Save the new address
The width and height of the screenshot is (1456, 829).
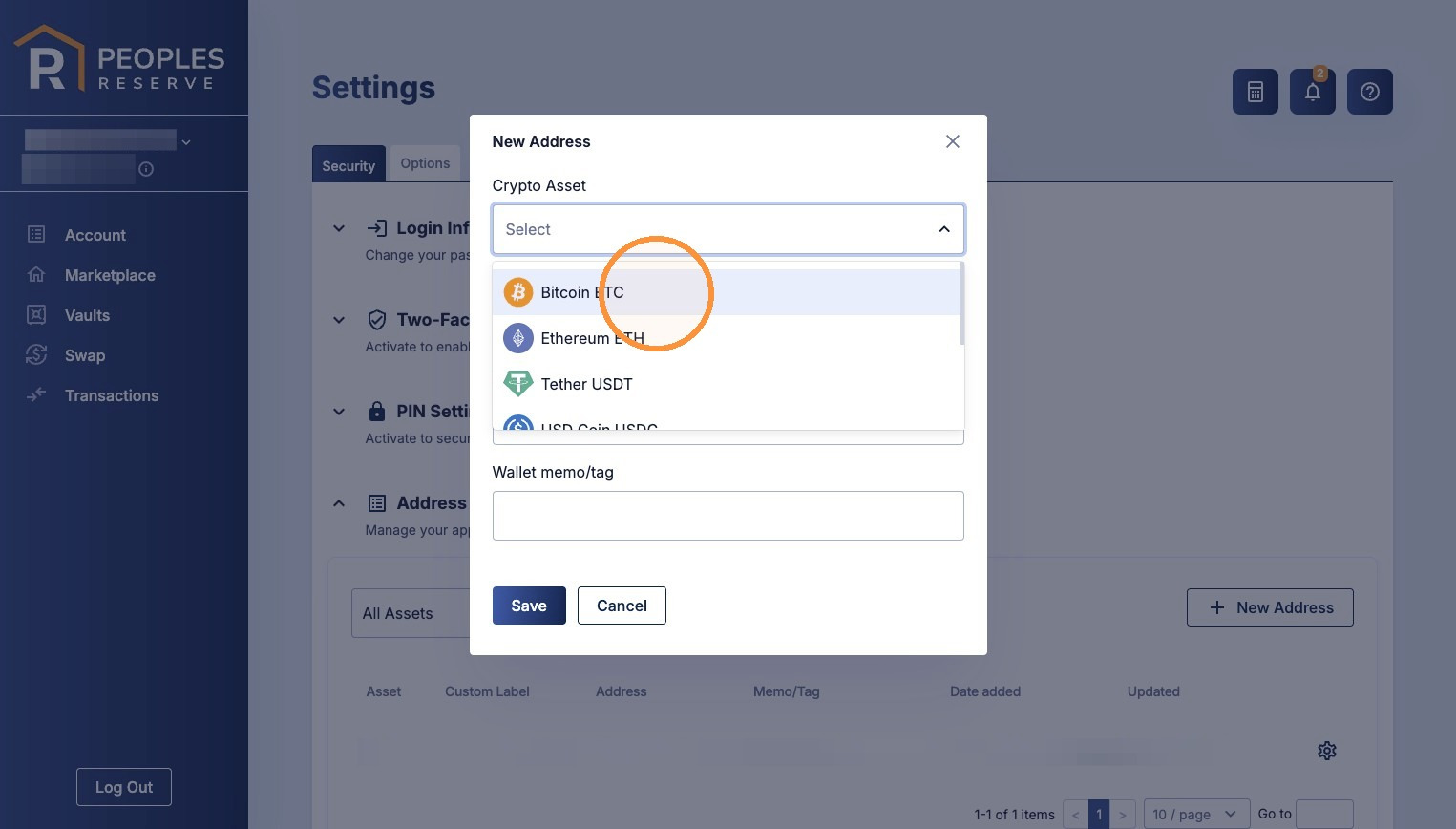(529, 606)
